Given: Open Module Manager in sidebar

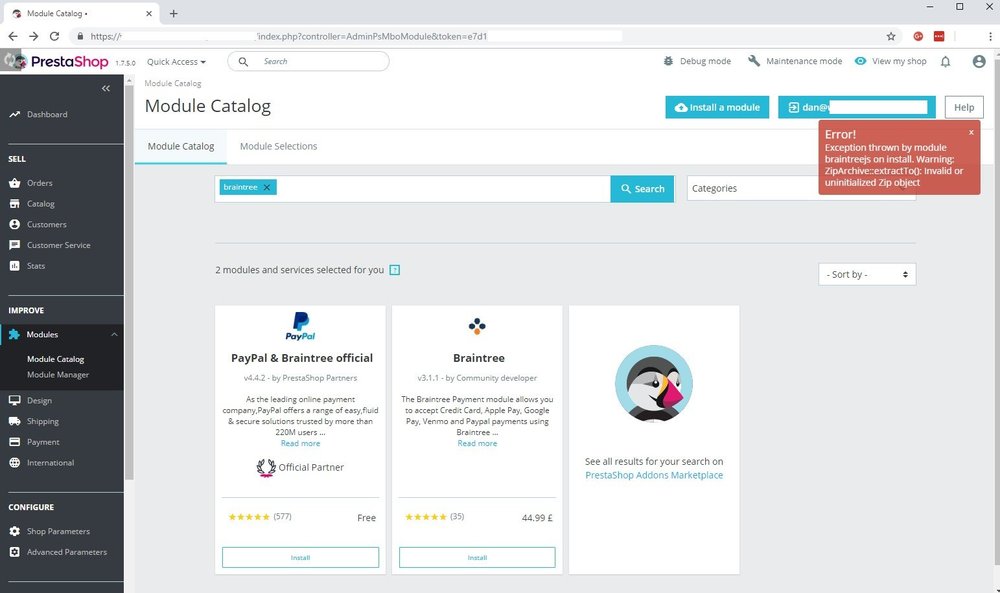Looking at the screenshot, I should [x=58, y=374].
